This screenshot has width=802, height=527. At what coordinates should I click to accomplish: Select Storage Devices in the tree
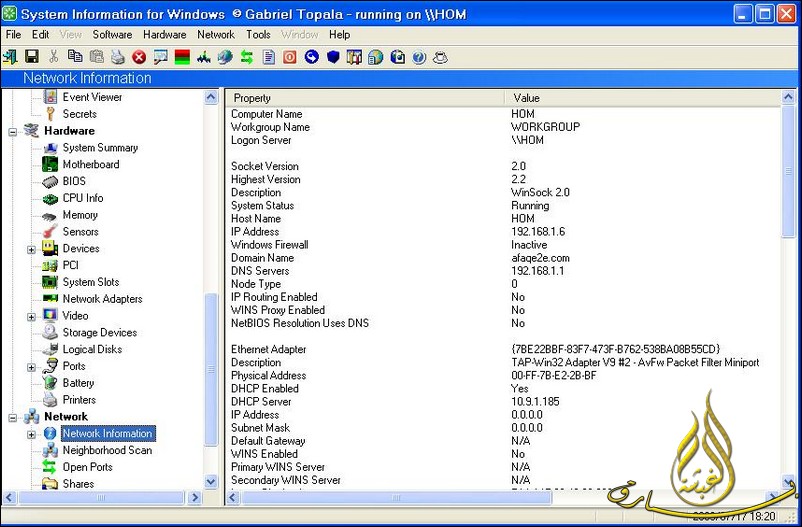(100, 333)
